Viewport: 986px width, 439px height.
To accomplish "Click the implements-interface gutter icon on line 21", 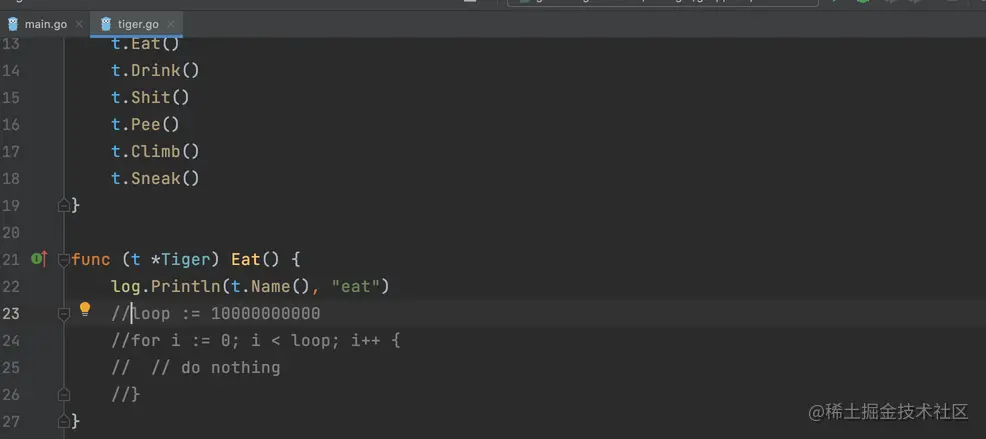I will point(39,258).
